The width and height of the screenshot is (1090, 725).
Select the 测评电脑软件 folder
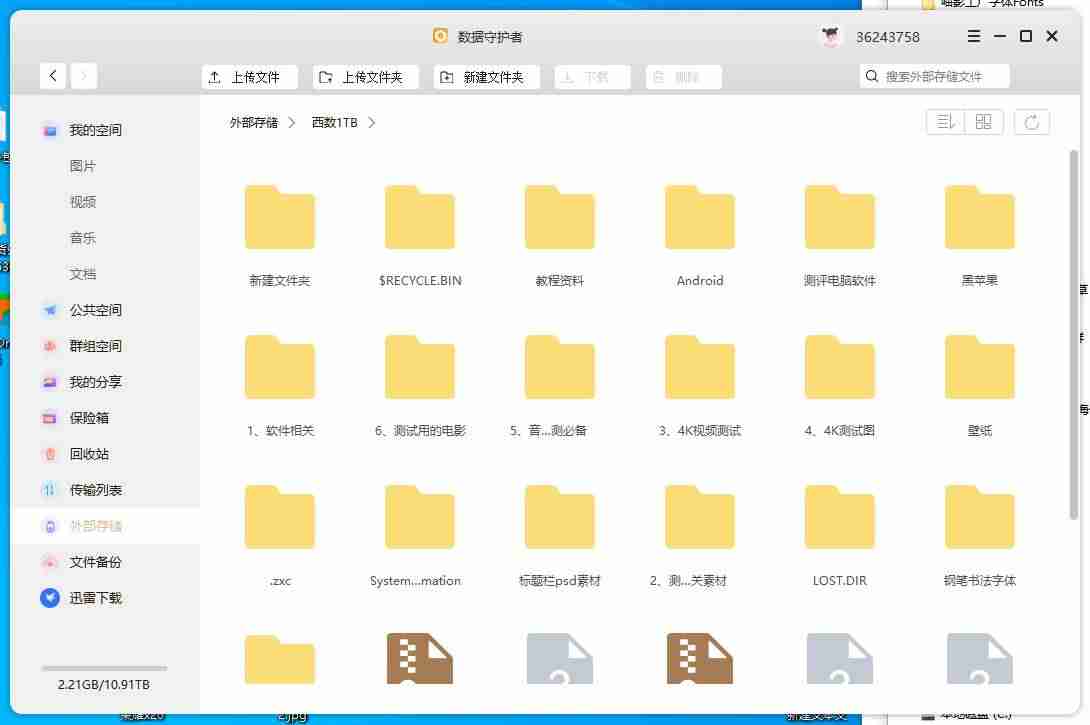pyautogui.click(x=840, y=217)
